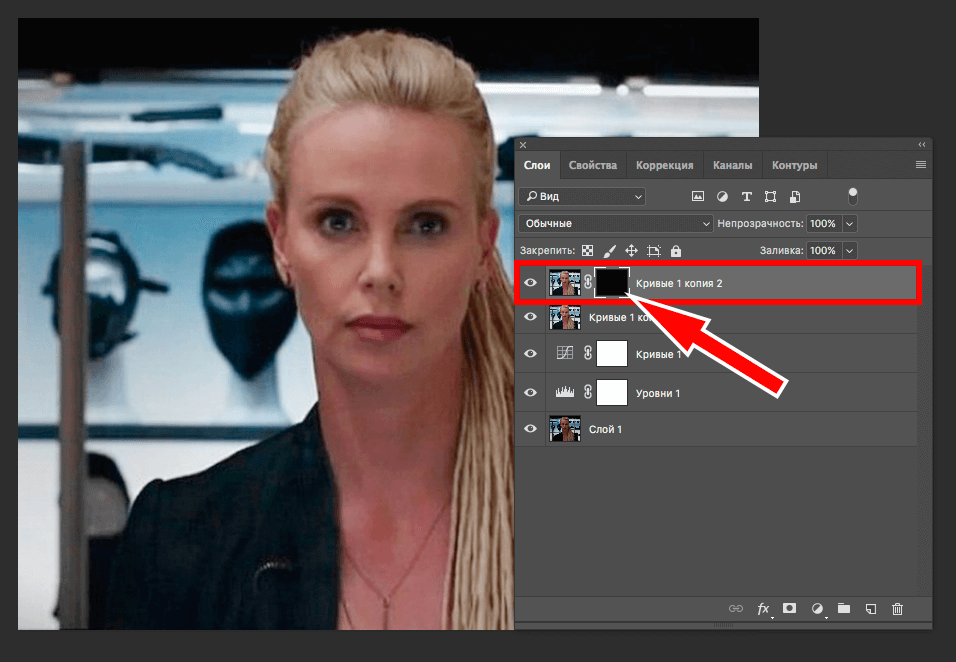
Task: Expand the Непрозрачность opacity dropdown arrow
Action: (850, 224)
